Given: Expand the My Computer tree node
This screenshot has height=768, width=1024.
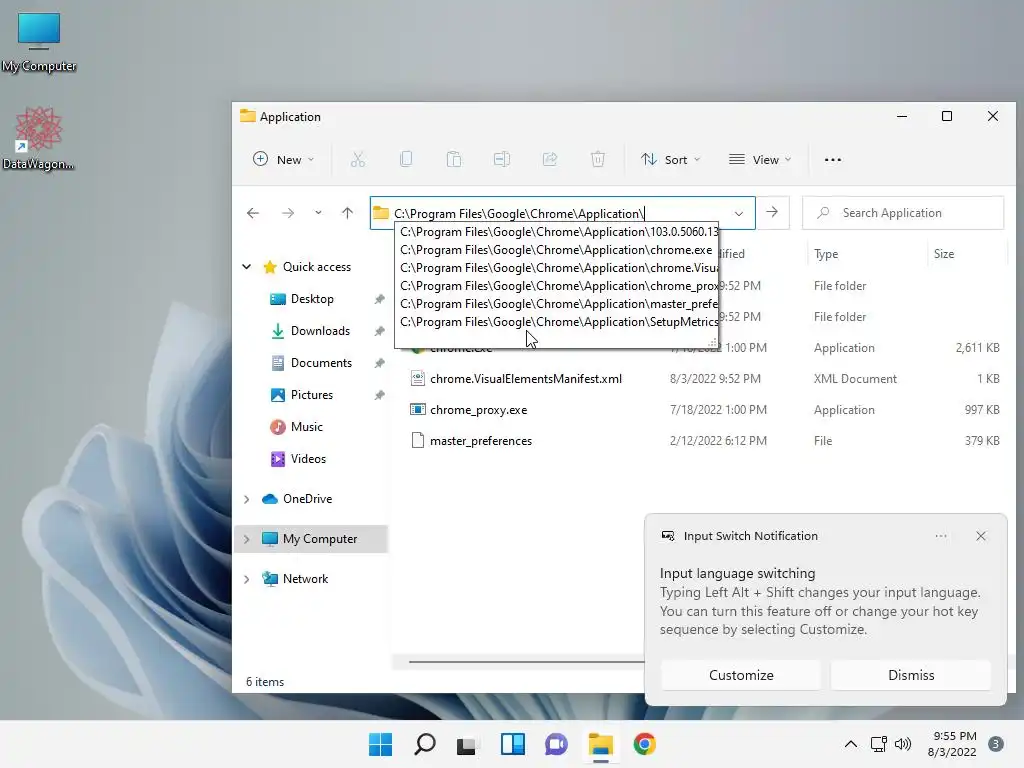Looking at the screenshot, I should (246, 539).
